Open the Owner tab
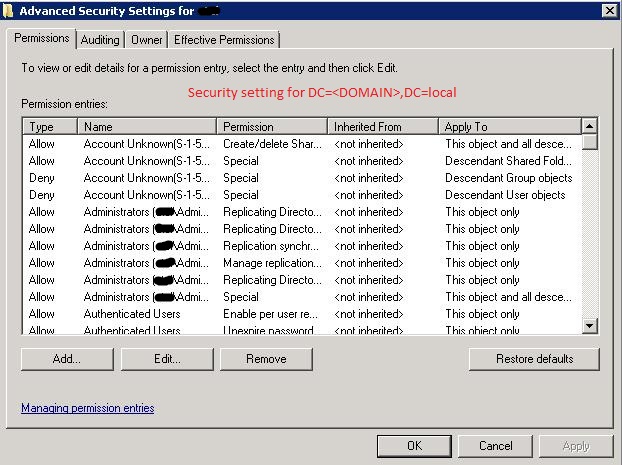Screen dimensions: 622x465 pos(146,40)
